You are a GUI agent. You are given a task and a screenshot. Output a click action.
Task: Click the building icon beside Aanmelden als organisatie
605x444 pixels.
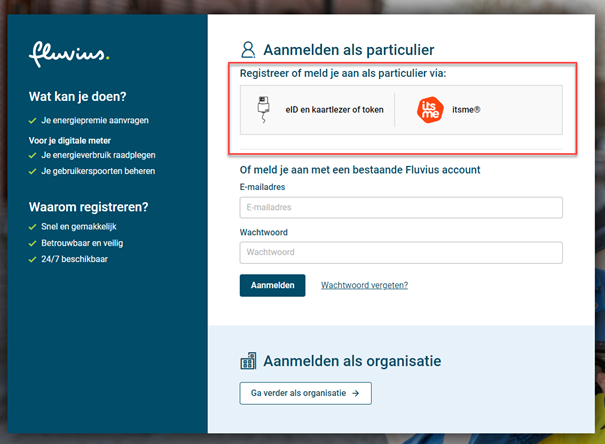[x=249, y=361]
